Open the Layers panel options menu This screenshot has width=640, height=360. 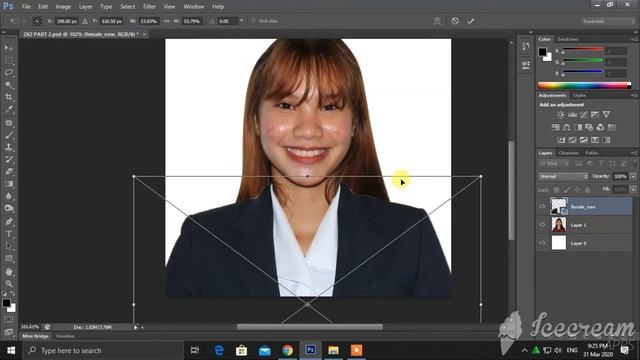(634, 153)
